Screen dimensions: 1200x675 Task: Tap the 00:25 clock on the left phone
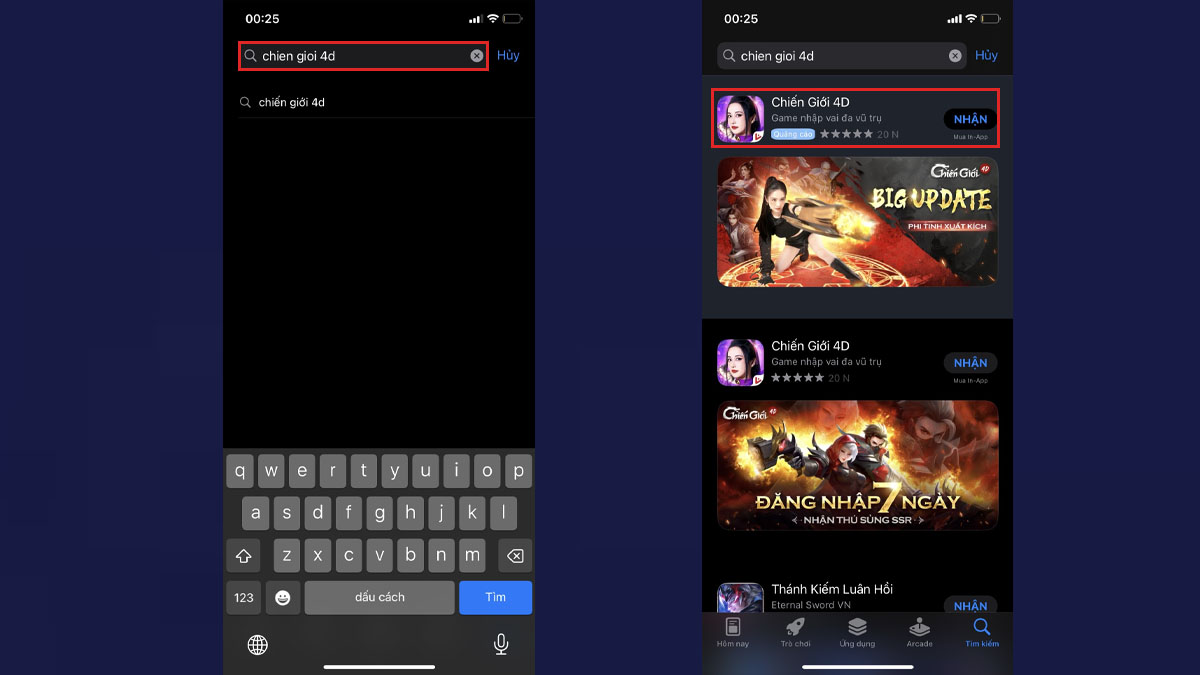click(x=262, y=19)
